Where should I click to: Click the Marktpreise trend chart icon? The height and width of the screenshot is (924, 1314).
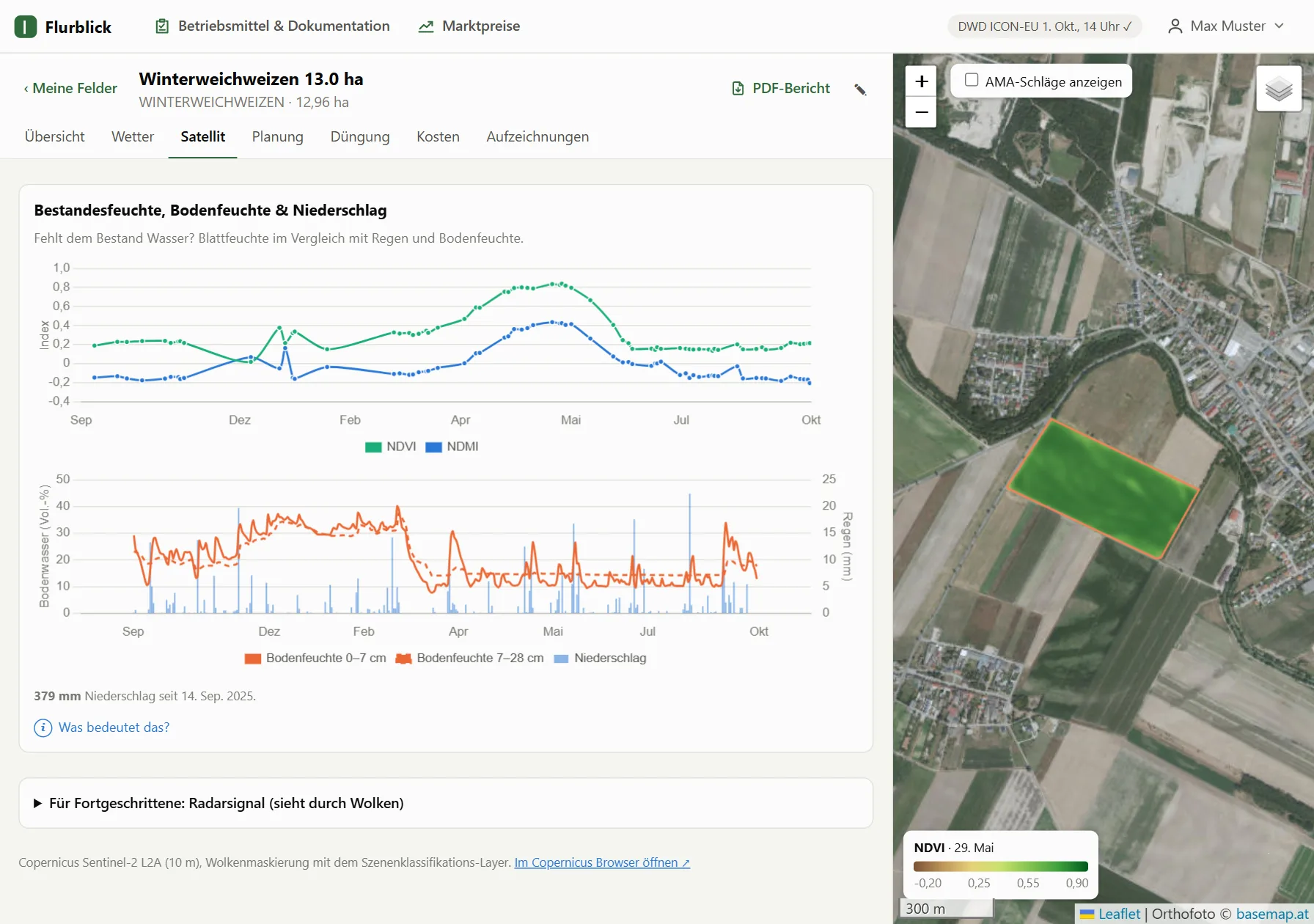pos(426,26)
